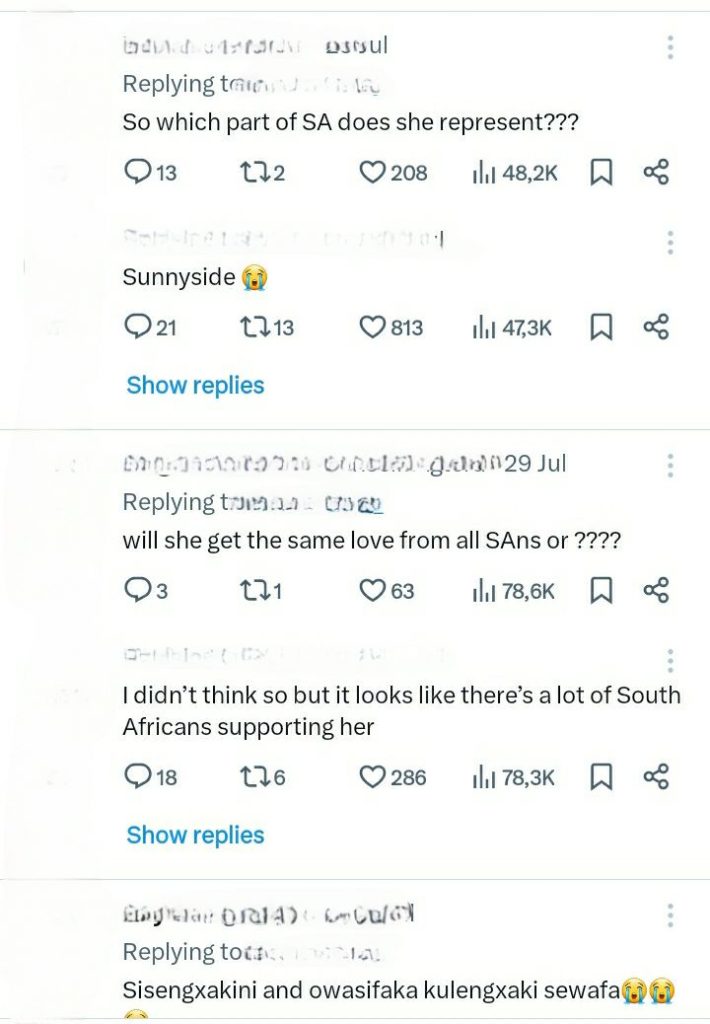Bookmark the 'Sunnyside' reply
The width and height of the screenshot is (710, 1024).
click(601, 327)
